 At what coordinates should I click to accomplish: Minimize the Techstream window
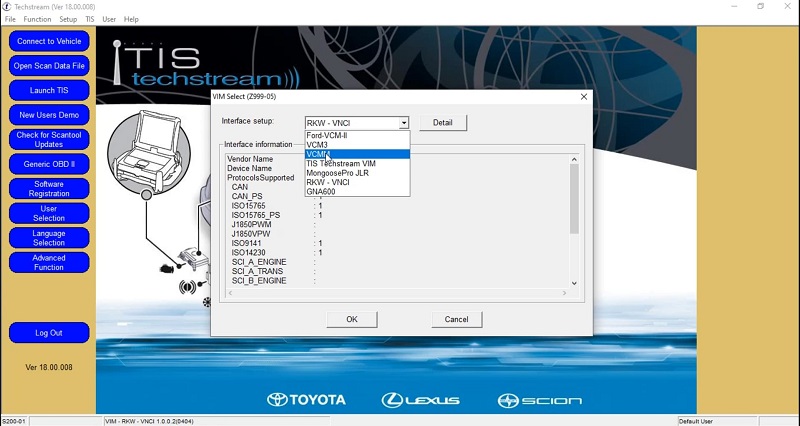pos(734,7)
